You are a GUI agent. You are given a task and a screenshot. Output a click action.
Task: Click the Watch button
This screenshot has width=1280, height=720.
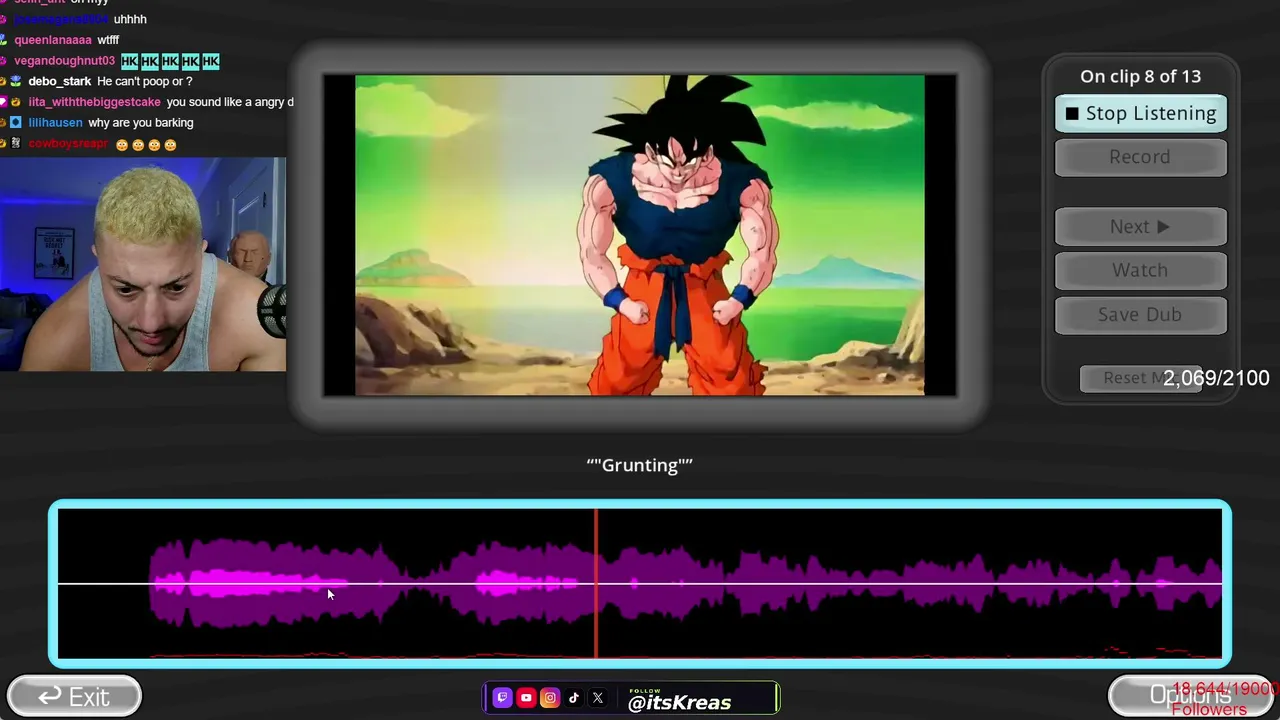pyautogui.click(x=1141, y=270)
